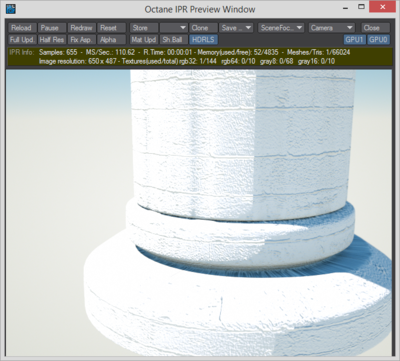Image resolution: width=400 pixels, height=361 pixels.
Task: Toggle Fix Aspect option
Action: point(82,40)
